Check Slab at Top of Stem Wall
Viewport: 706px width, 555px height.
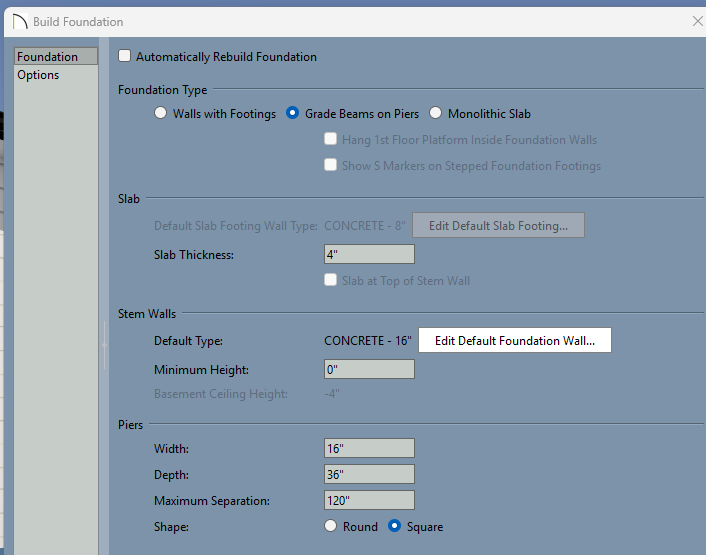331,281
